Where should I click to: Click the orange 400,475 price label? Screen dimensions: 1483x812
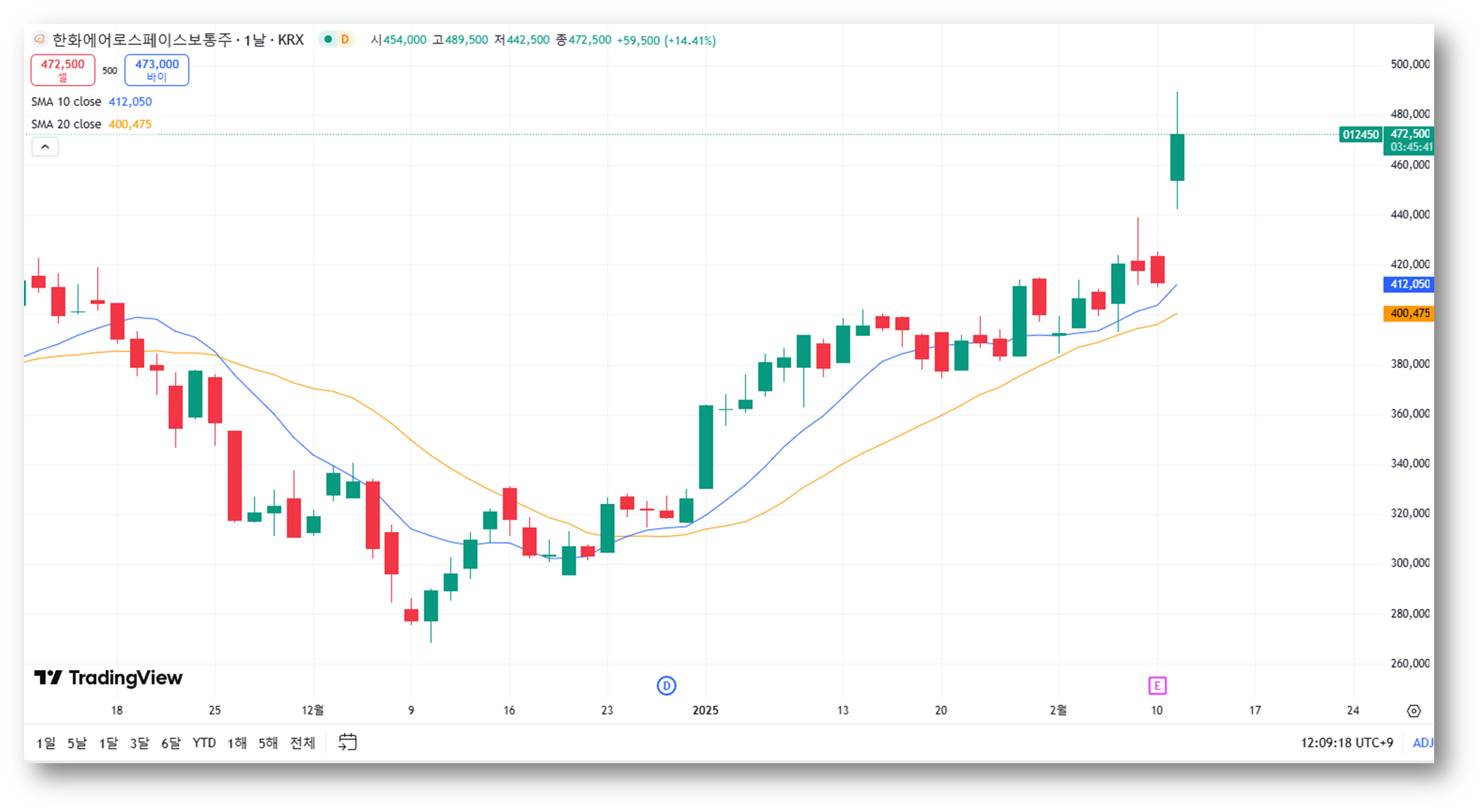pos(1409,313)
